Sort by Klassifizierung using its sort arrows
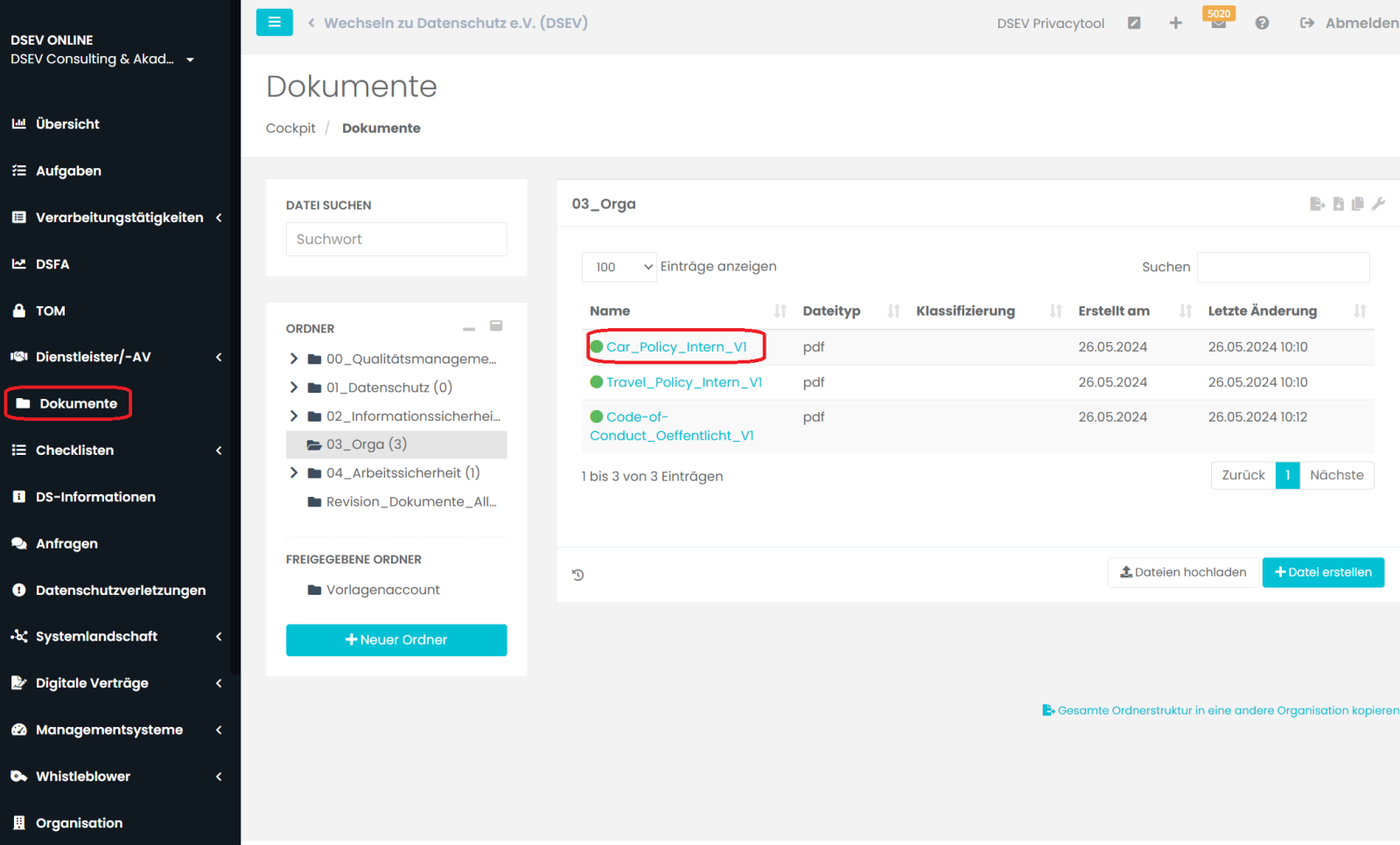 [1055, 311]
